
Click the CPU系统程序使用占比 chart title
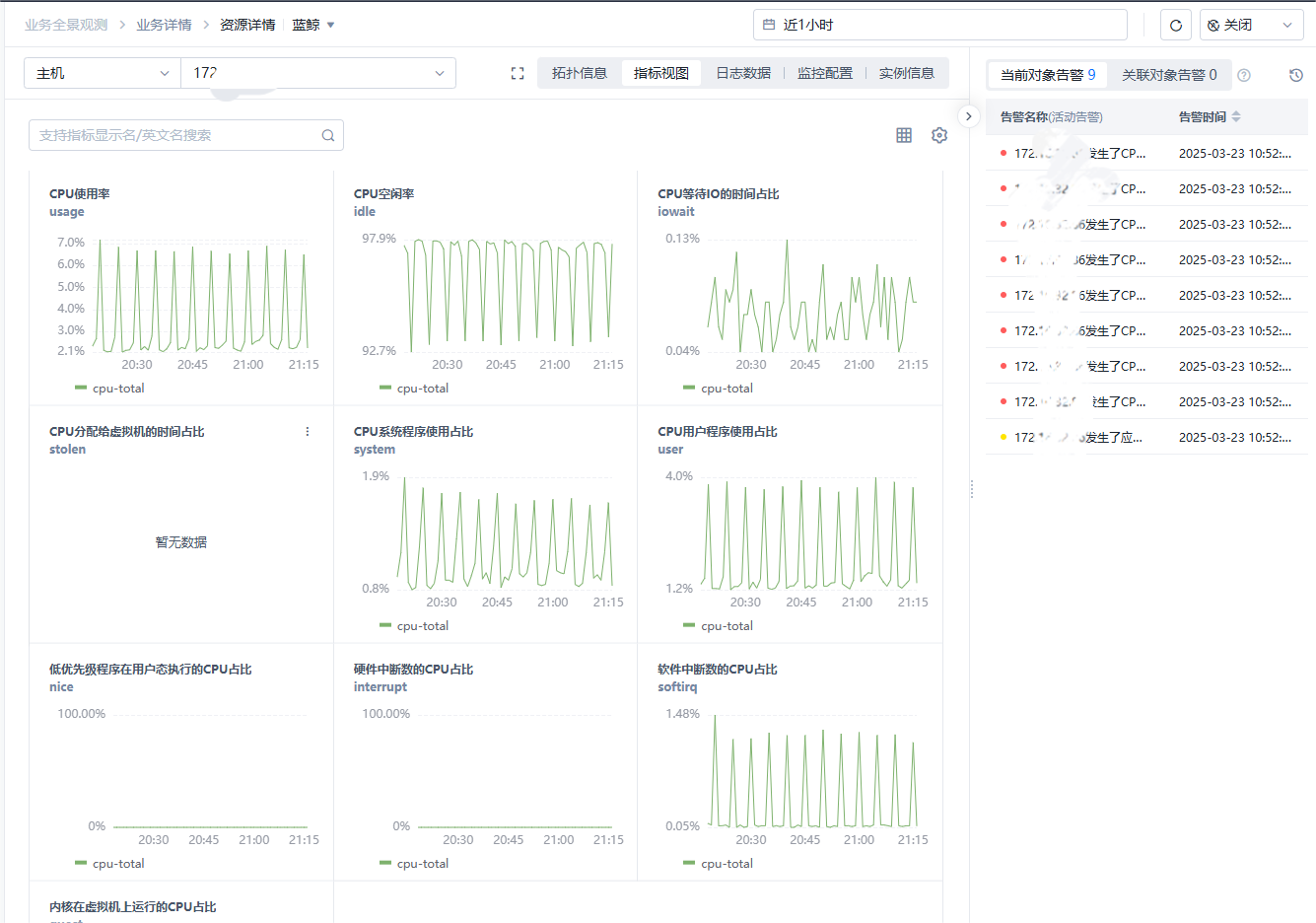[x=414, y=432]
